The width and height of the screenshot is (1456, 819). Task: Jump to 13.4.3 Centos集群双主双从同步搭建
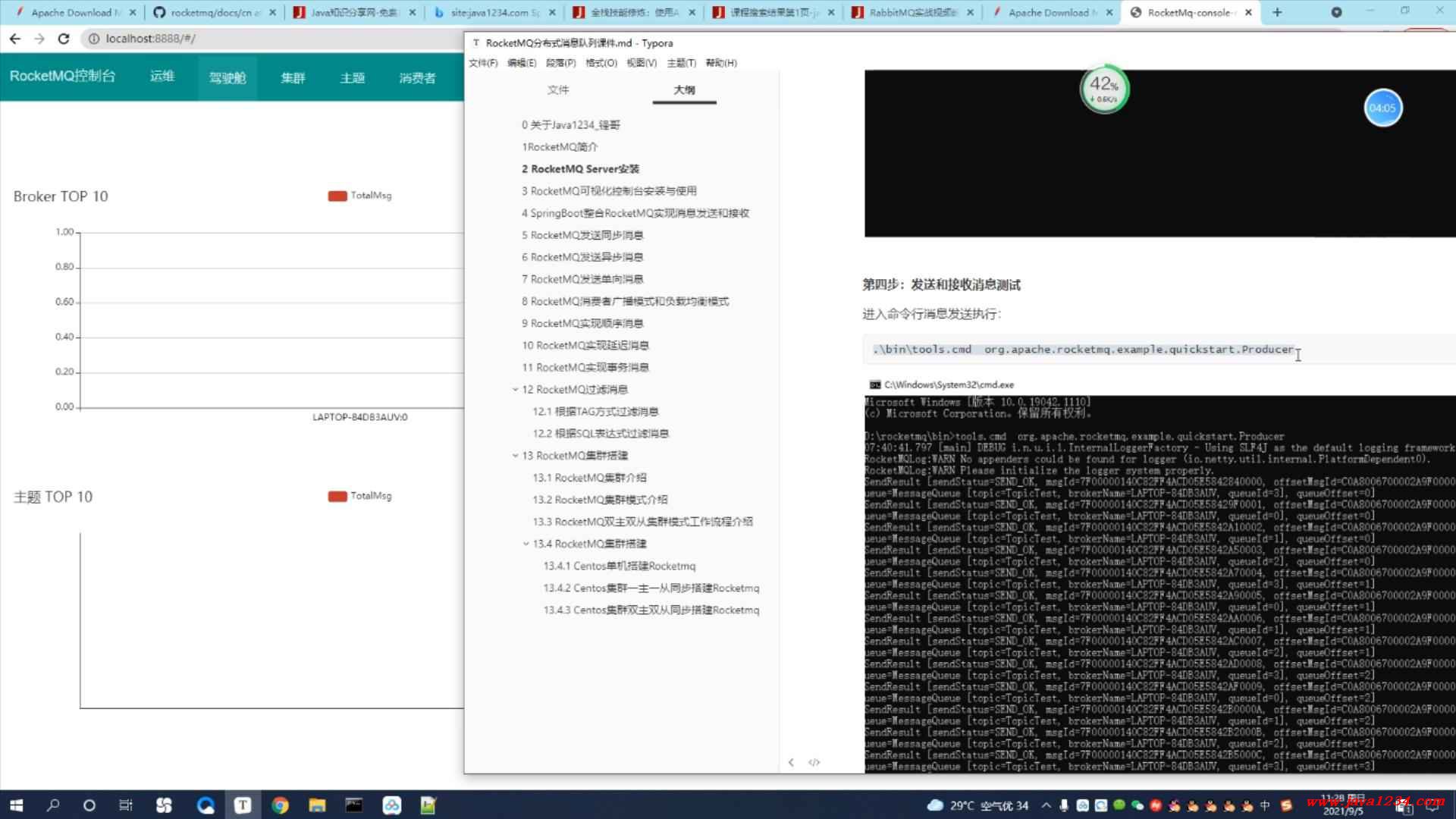point(651,610)
